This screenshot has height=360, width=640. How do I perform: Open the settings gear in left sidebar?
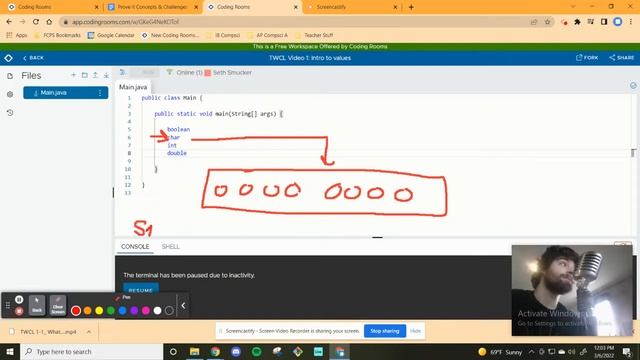[x=10, y=94]
